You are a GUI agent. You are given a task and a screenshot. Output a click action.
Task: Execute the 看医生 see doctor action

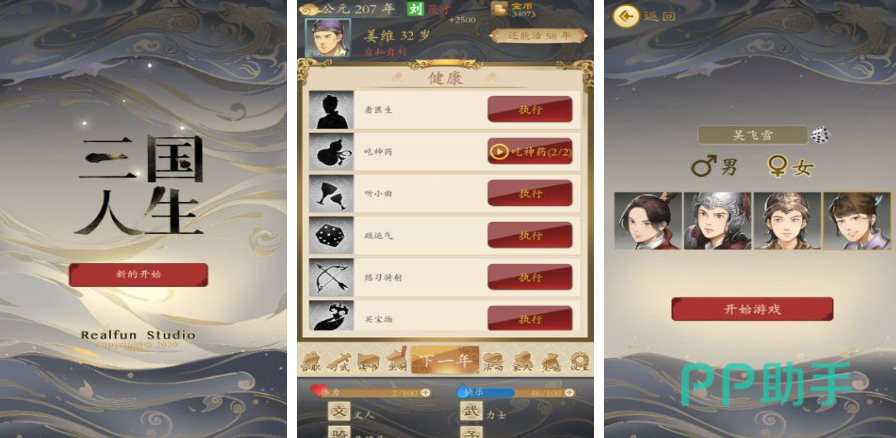[x=530, y=109]
